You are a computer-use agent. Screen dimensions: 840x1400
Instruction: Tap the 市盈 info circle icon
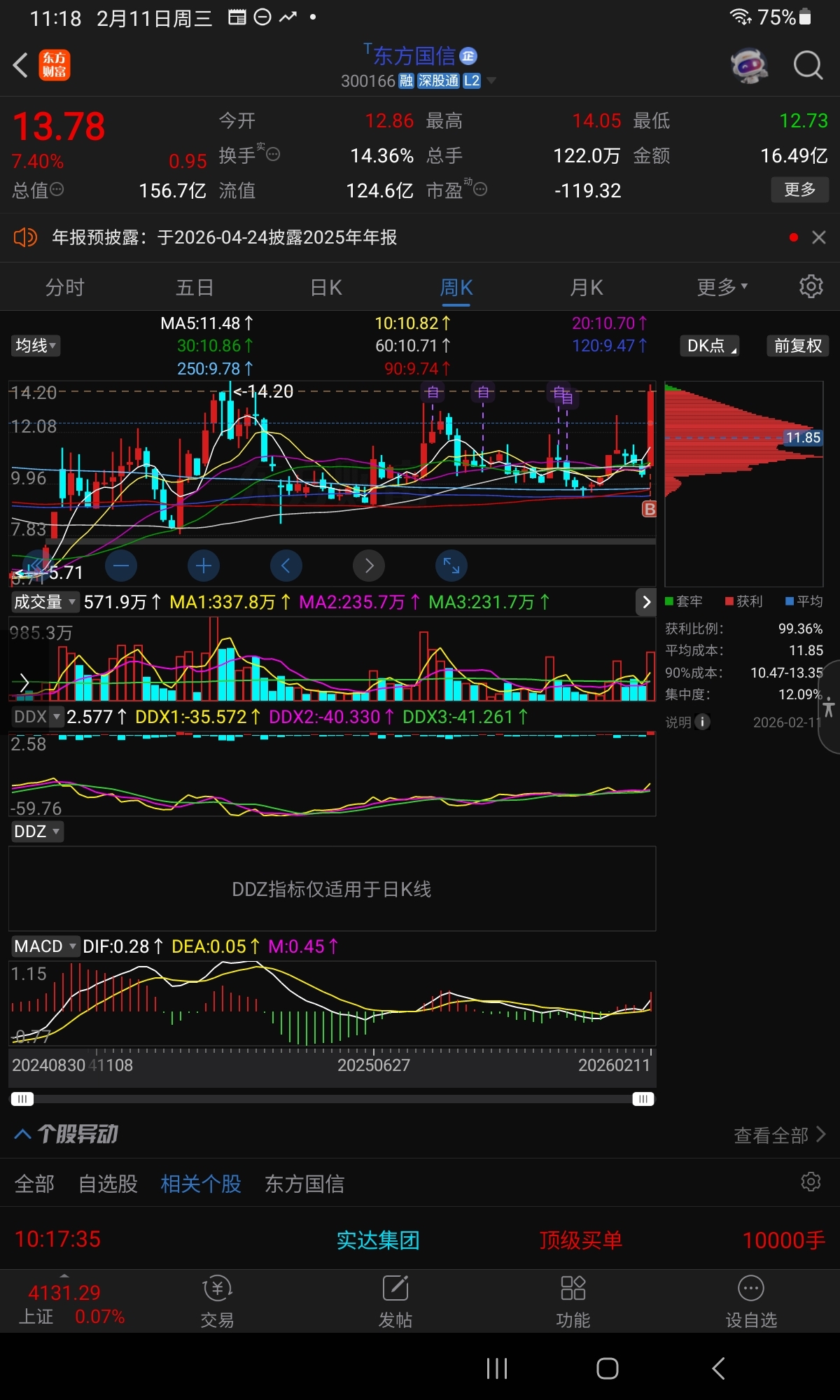click(480, 189)
